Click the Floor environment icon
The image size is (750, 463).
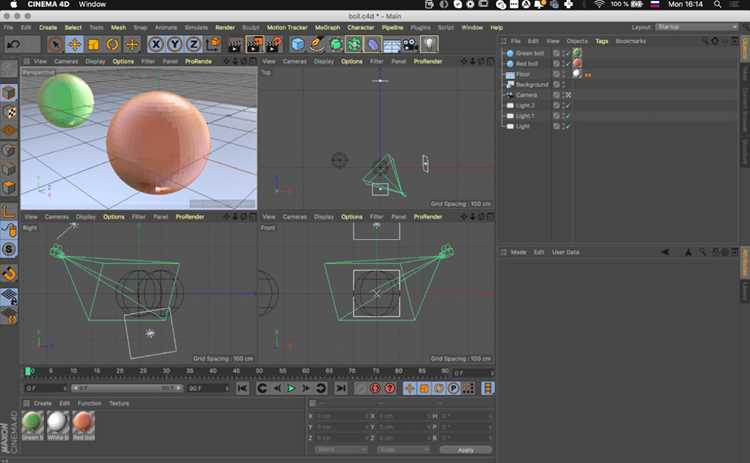(392, 45)
